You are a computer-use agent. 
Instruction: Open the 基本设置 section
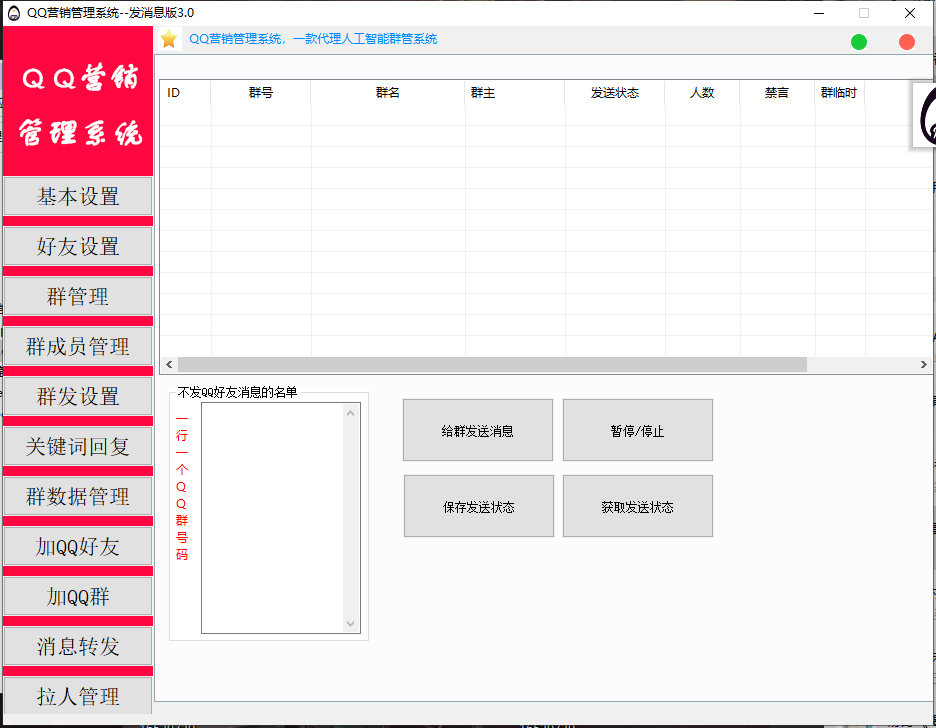point(78,196)
